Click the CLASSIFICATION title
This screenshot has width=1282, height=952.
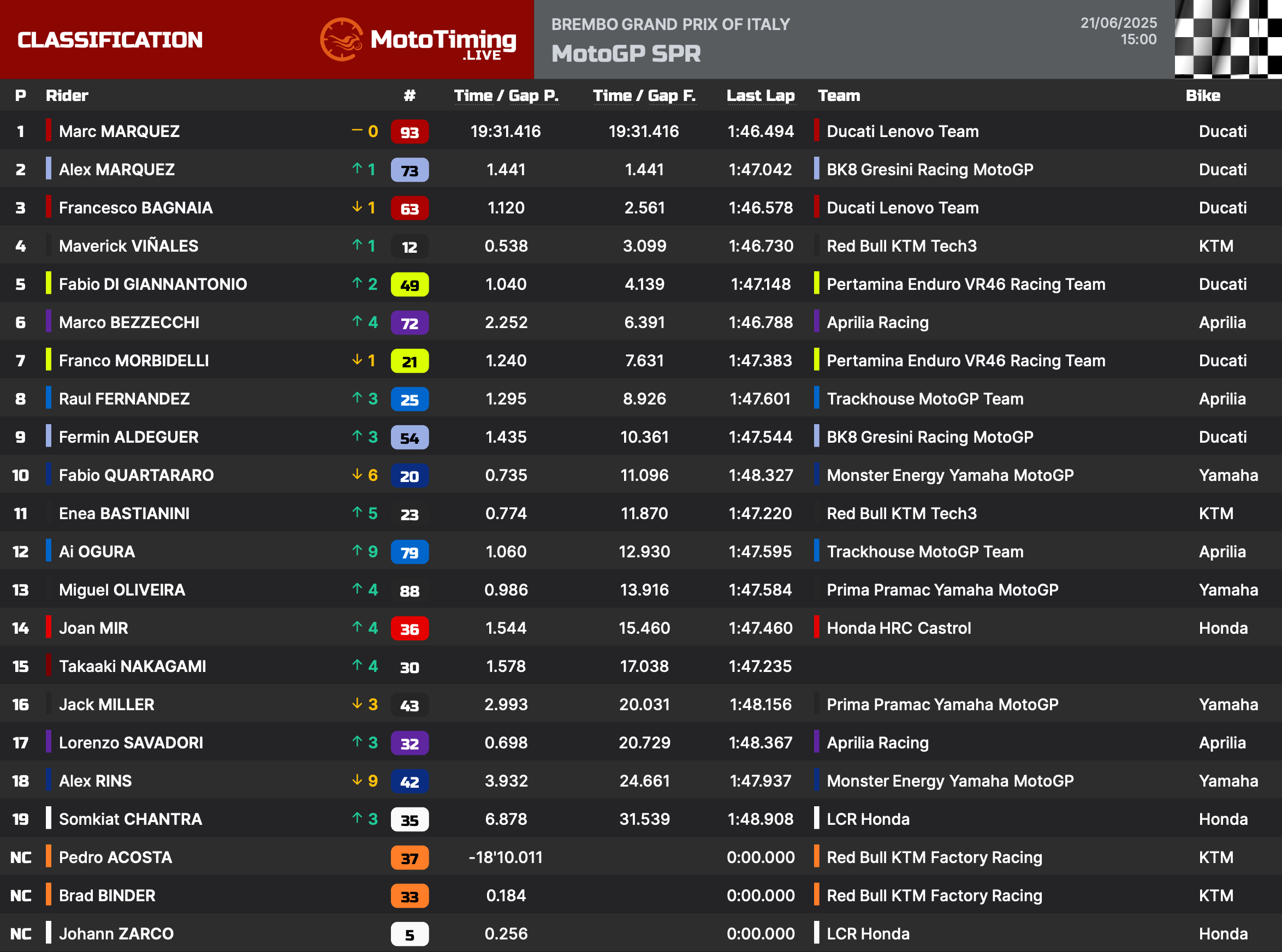point(110,40)
